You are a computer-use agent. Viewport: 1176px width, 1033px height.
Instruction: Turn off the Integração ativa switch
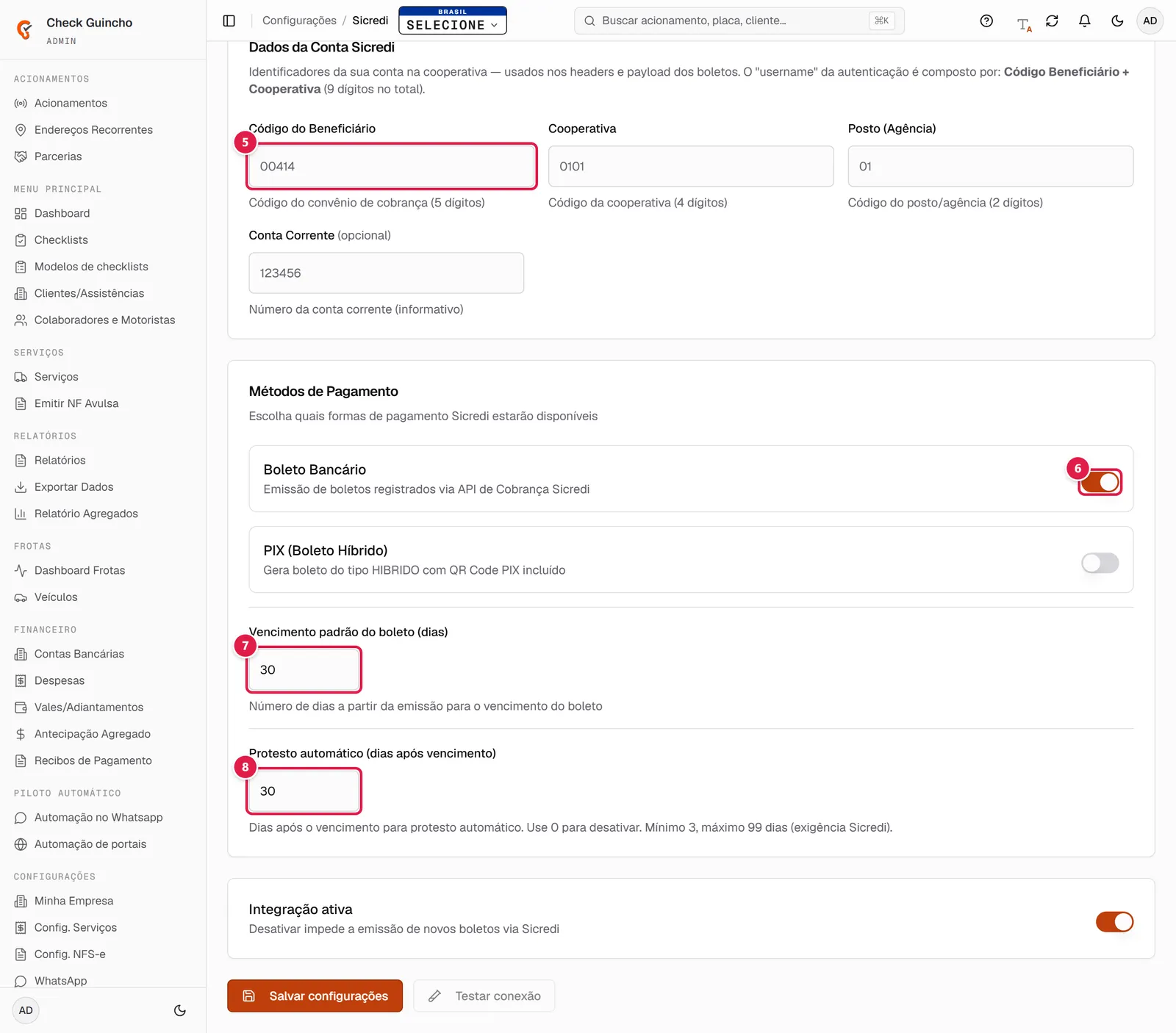tap(1115, 921)
